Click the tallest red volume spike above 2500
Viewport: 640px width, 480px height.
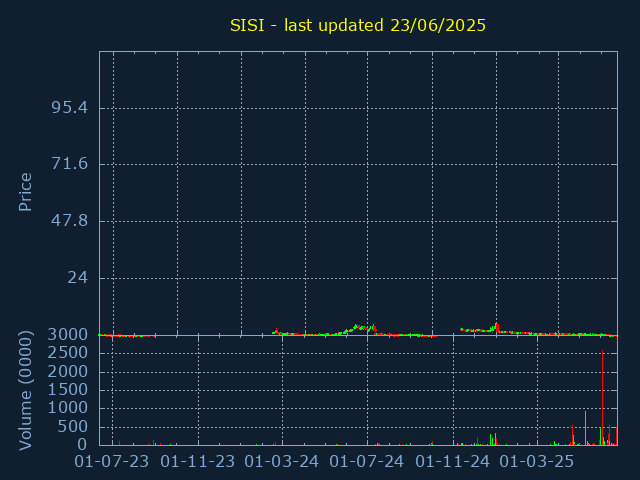(x=602, y=398)
